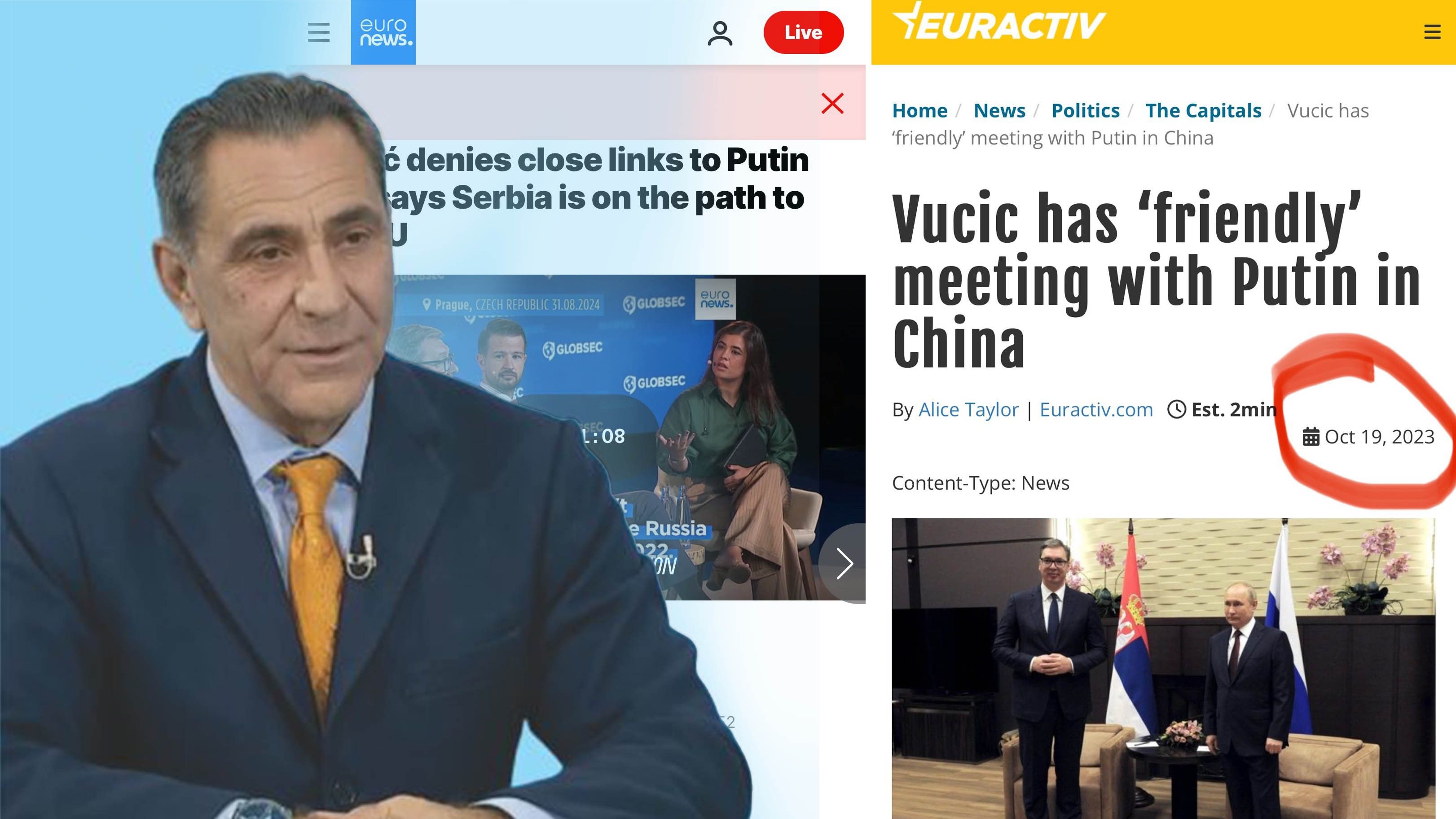Open the Euronews hamburger menu
Viewport: 1456px width, 819px height.
click(x=319, y=32)
